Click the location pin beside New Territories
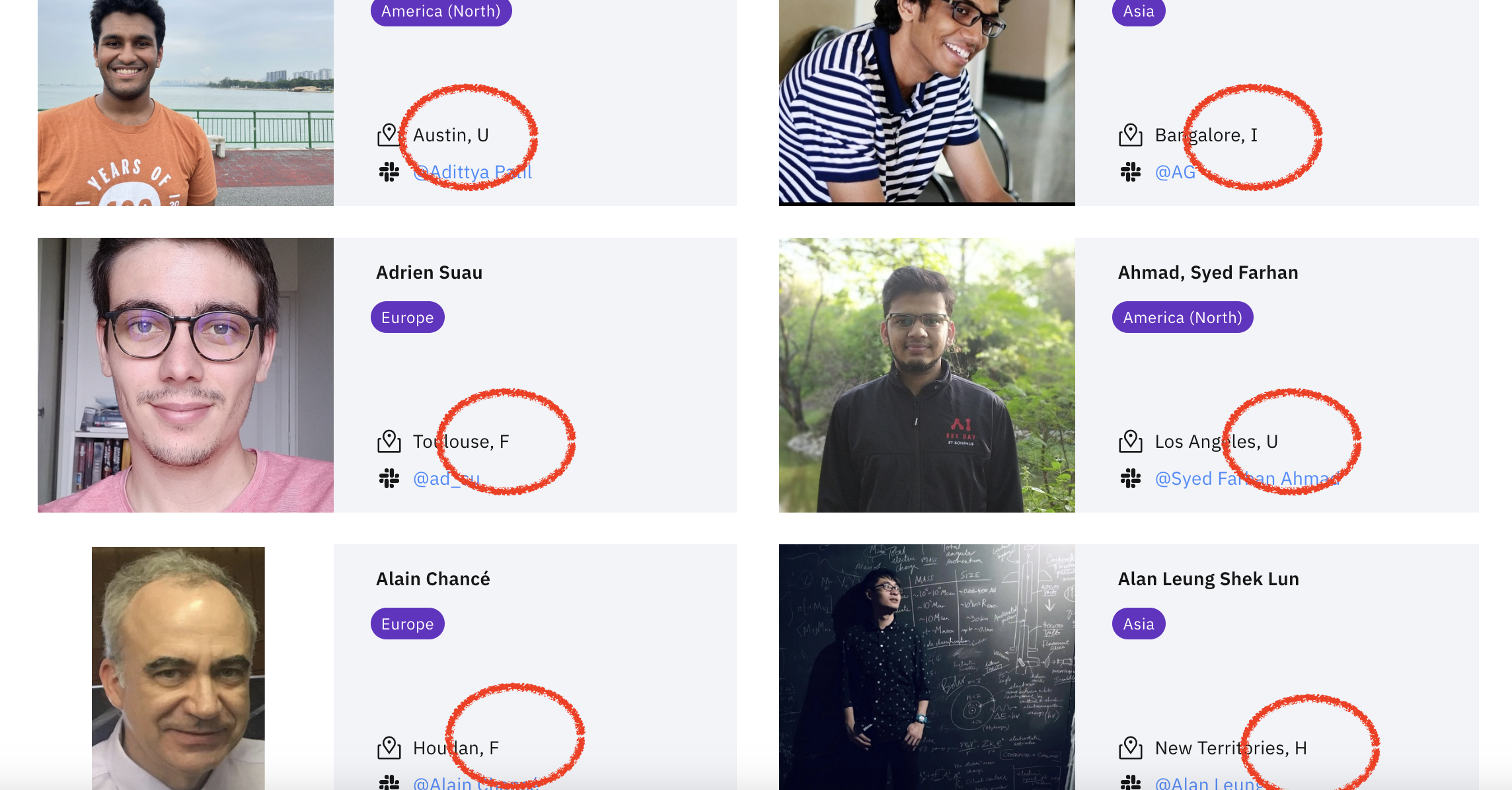The height and width of the screenshot is (790, 1512). pos(1131,747)
